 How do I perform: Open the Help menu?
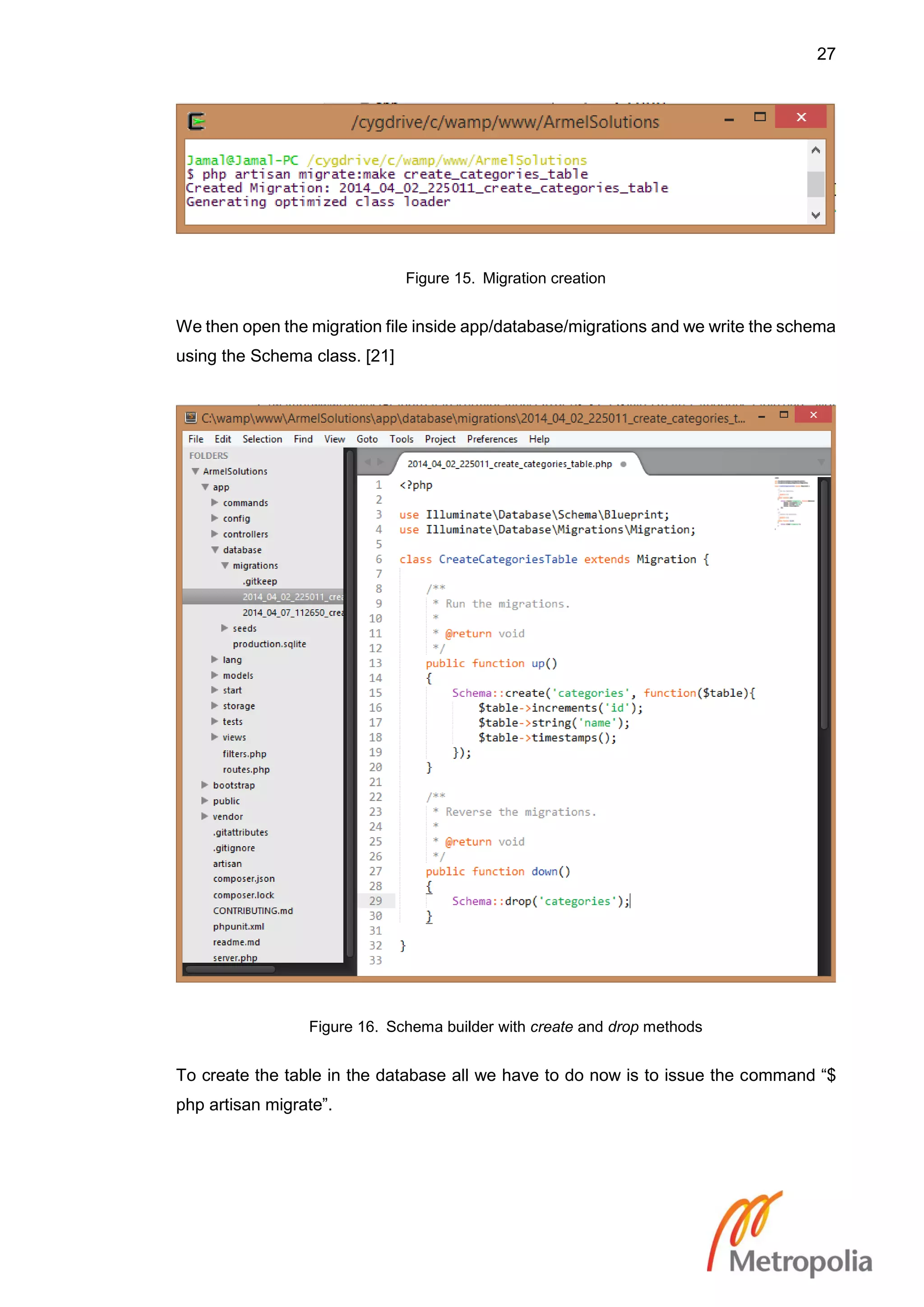coord(539,439)
